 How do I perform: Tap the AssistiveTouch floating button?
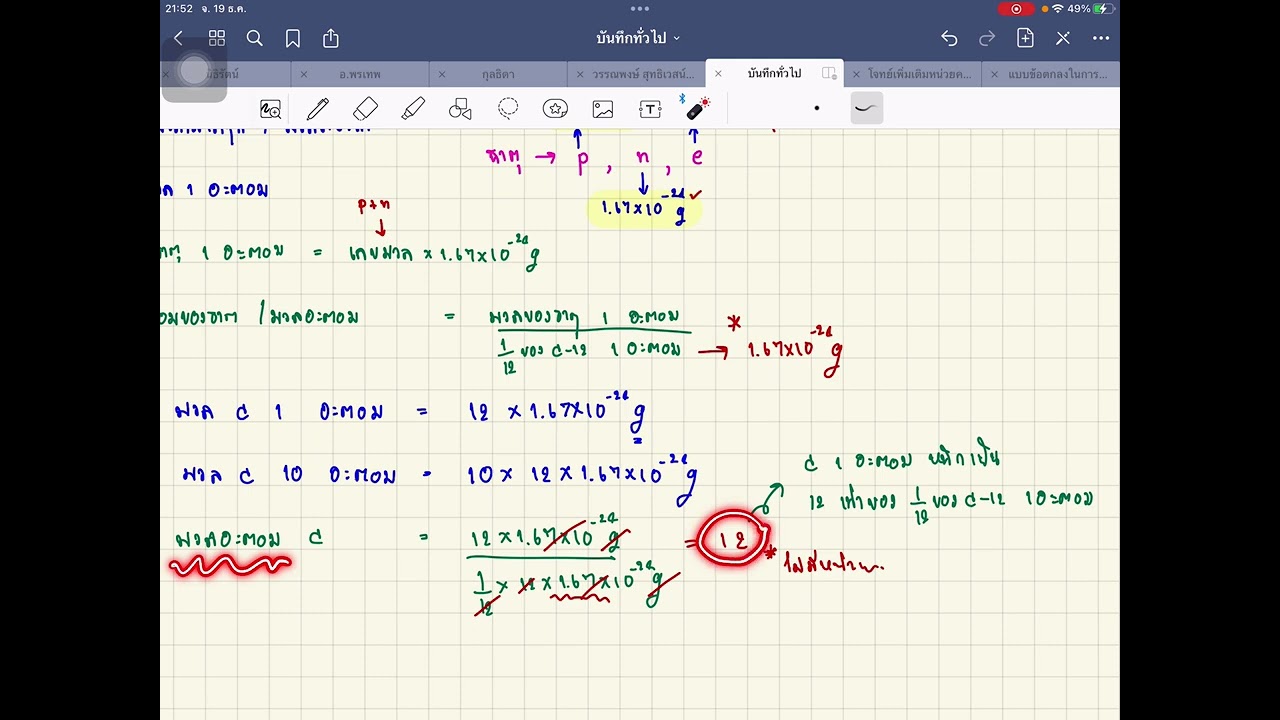tap(194, 71)
